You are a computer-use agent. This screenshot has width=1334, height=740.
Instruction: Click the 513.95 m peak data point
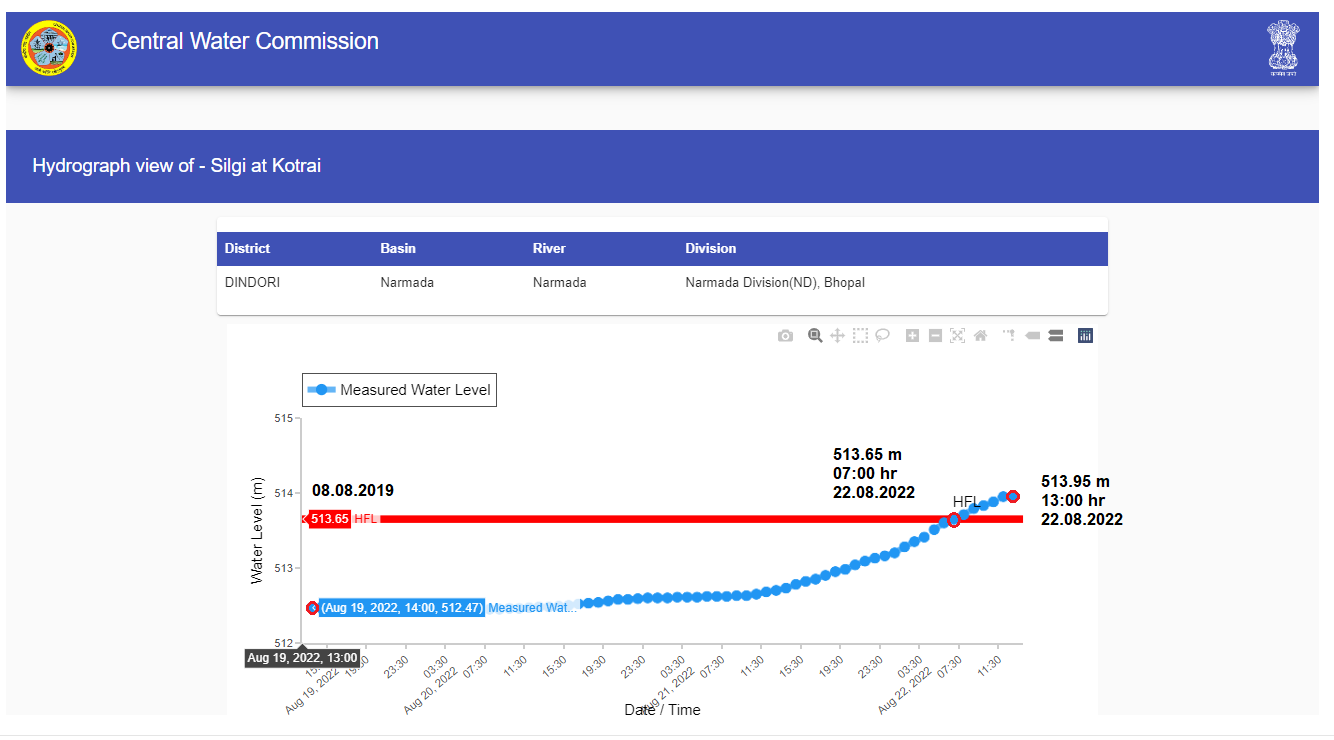click(1013, 496)
